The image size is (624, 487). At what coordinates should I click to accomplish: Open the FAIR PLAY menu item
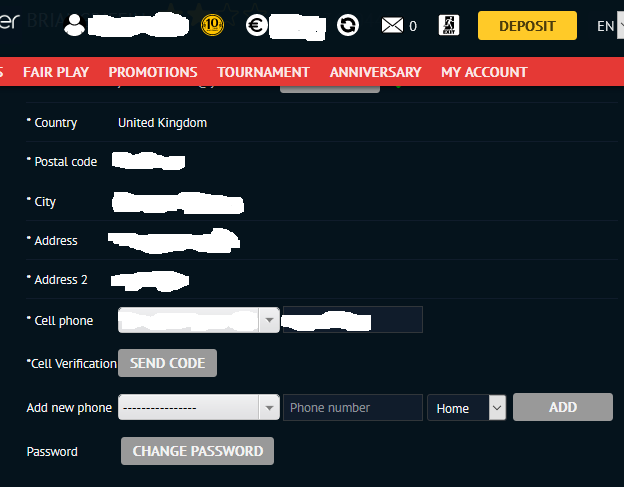coord(56,72)
